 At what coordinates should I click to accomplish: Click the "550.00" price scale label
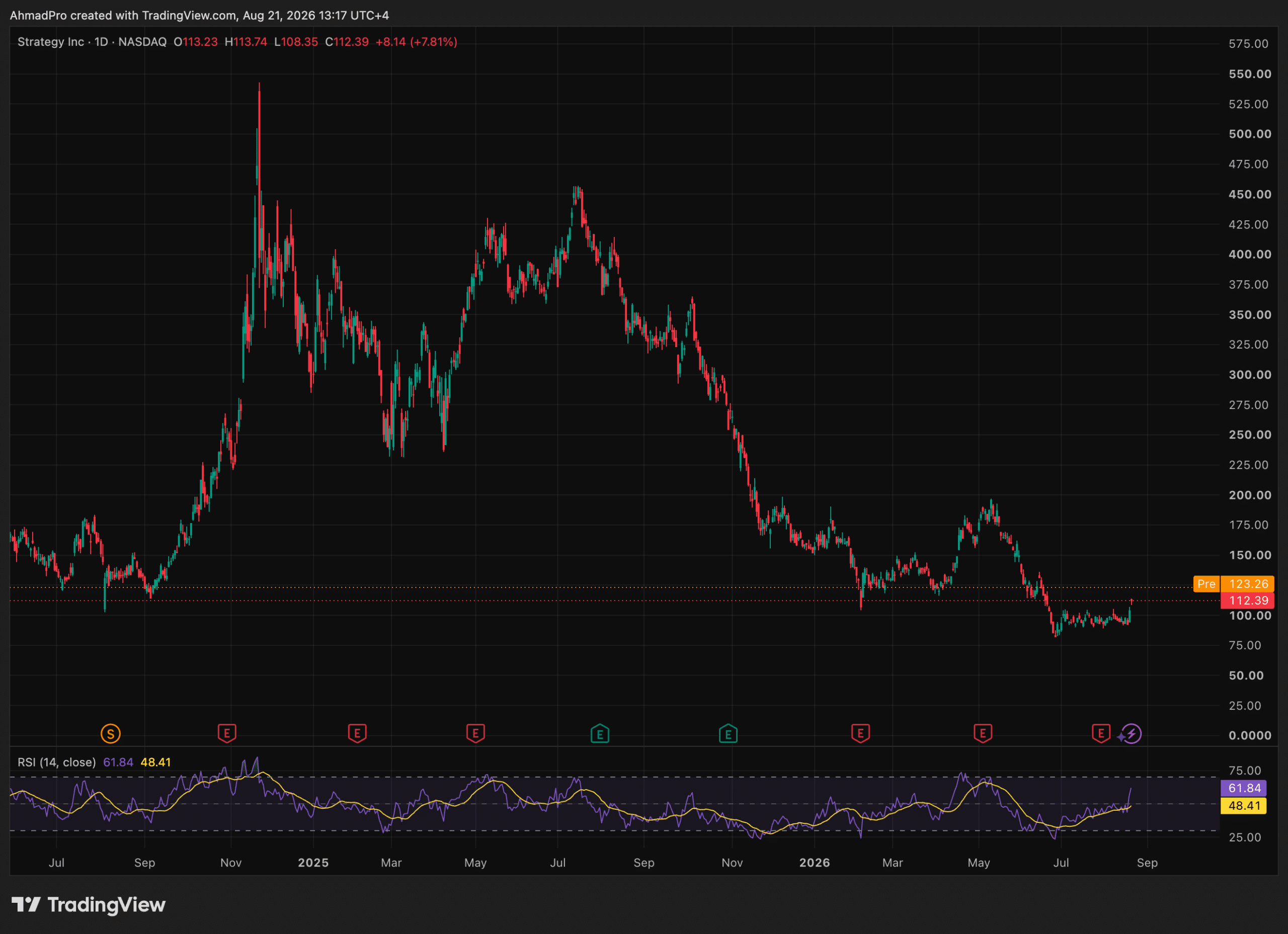pyautogui.click(x=1250, y=74)
